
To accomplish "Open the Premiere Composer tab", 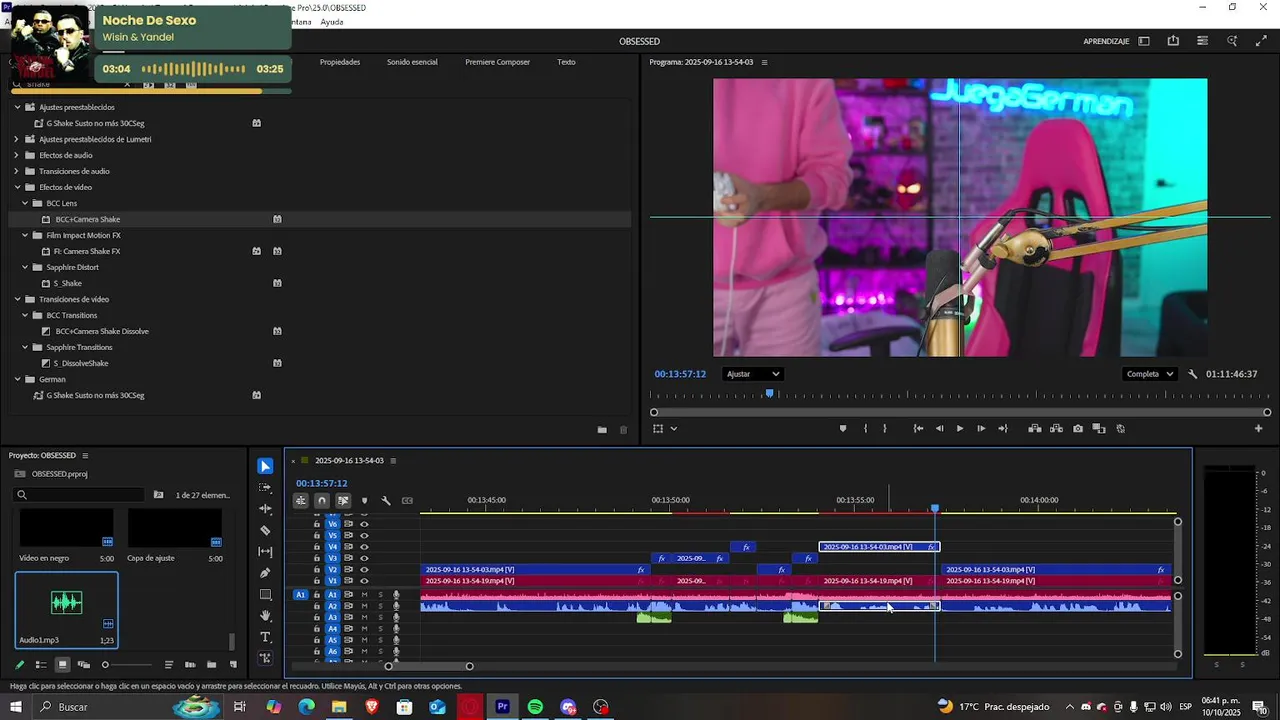I will tap(497, 62).
